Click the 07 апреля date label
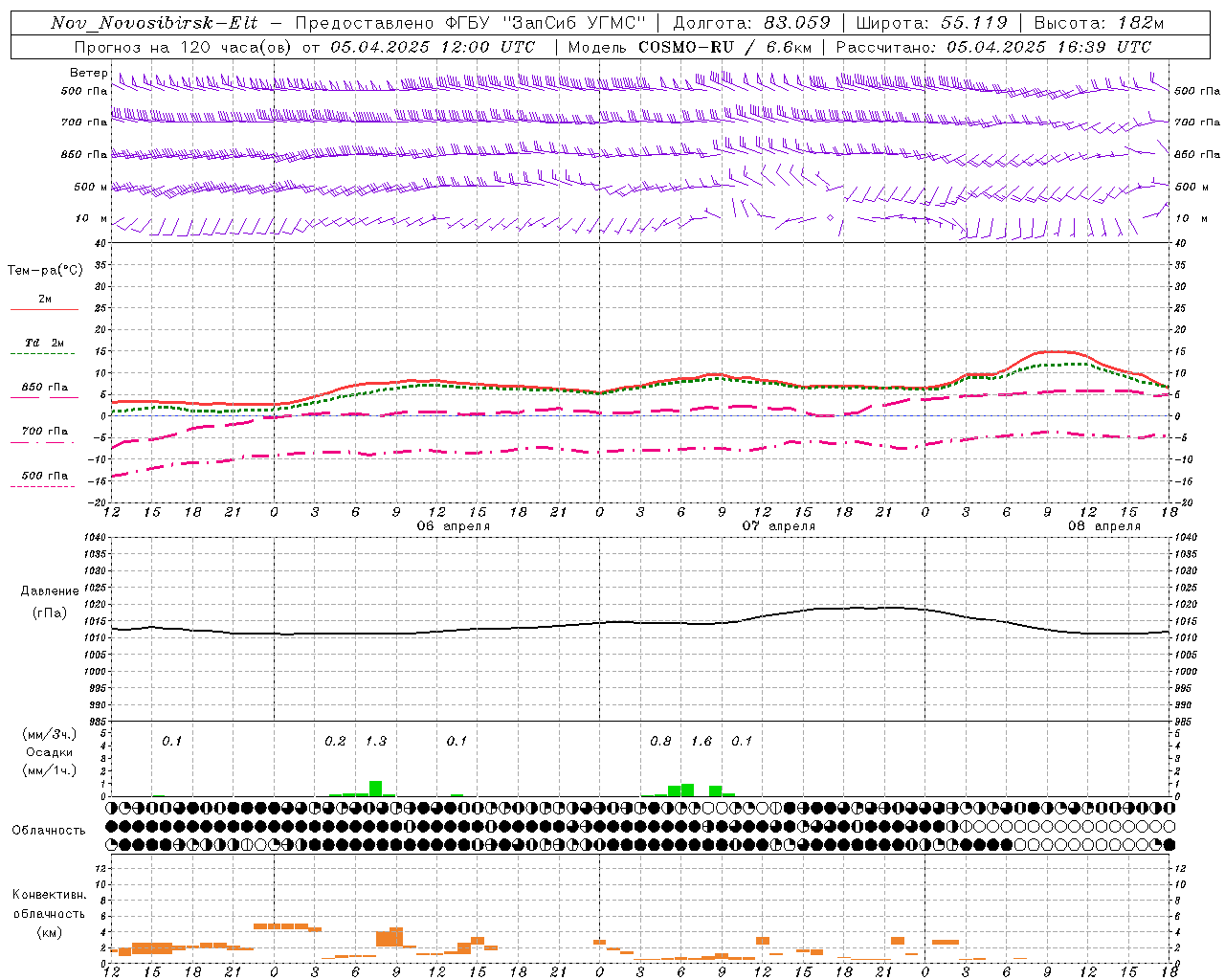 click(x=779, y=526)
